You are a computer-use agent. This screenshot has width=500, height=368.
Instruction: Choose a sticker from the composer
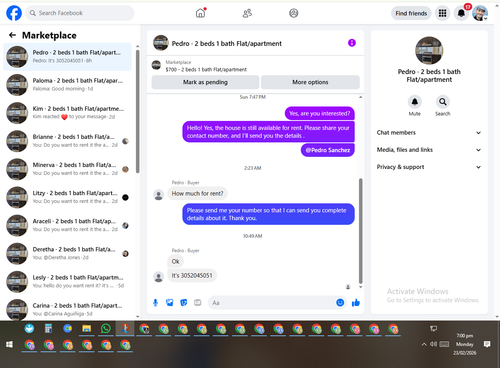(x=183, y=303)
